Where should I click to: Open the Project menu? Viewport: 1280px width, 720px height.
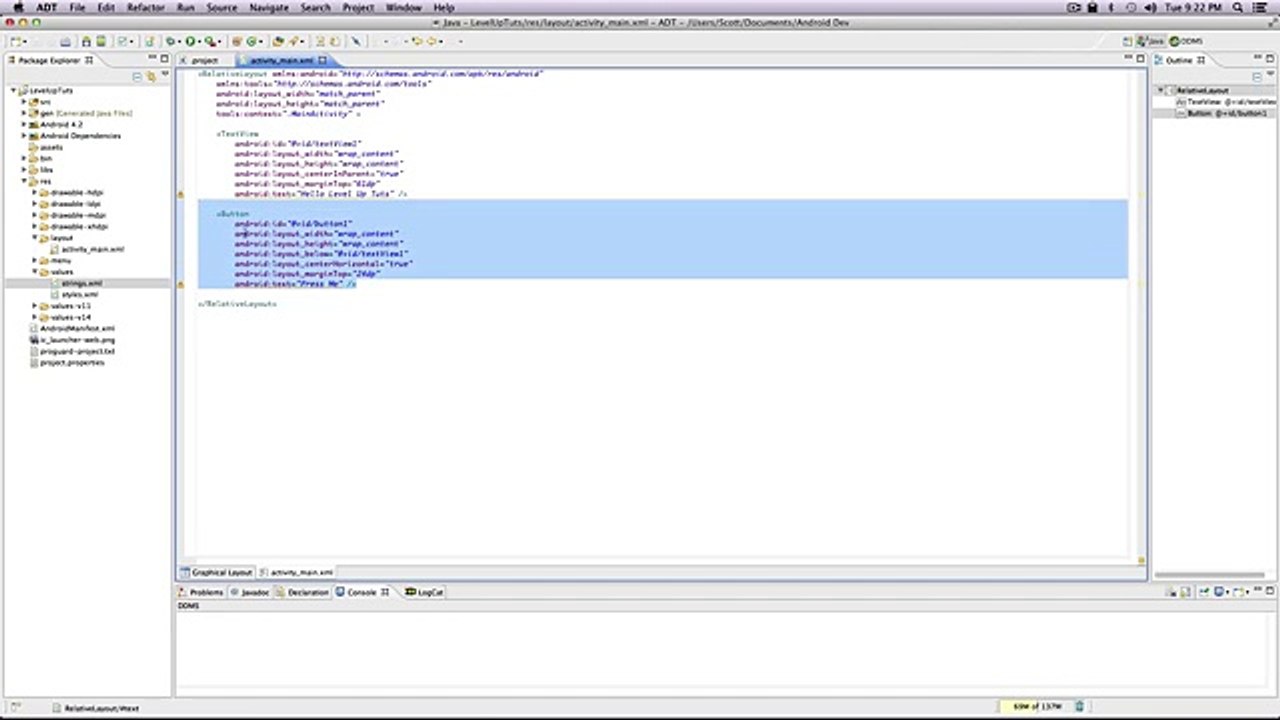(x=358, y=7)
